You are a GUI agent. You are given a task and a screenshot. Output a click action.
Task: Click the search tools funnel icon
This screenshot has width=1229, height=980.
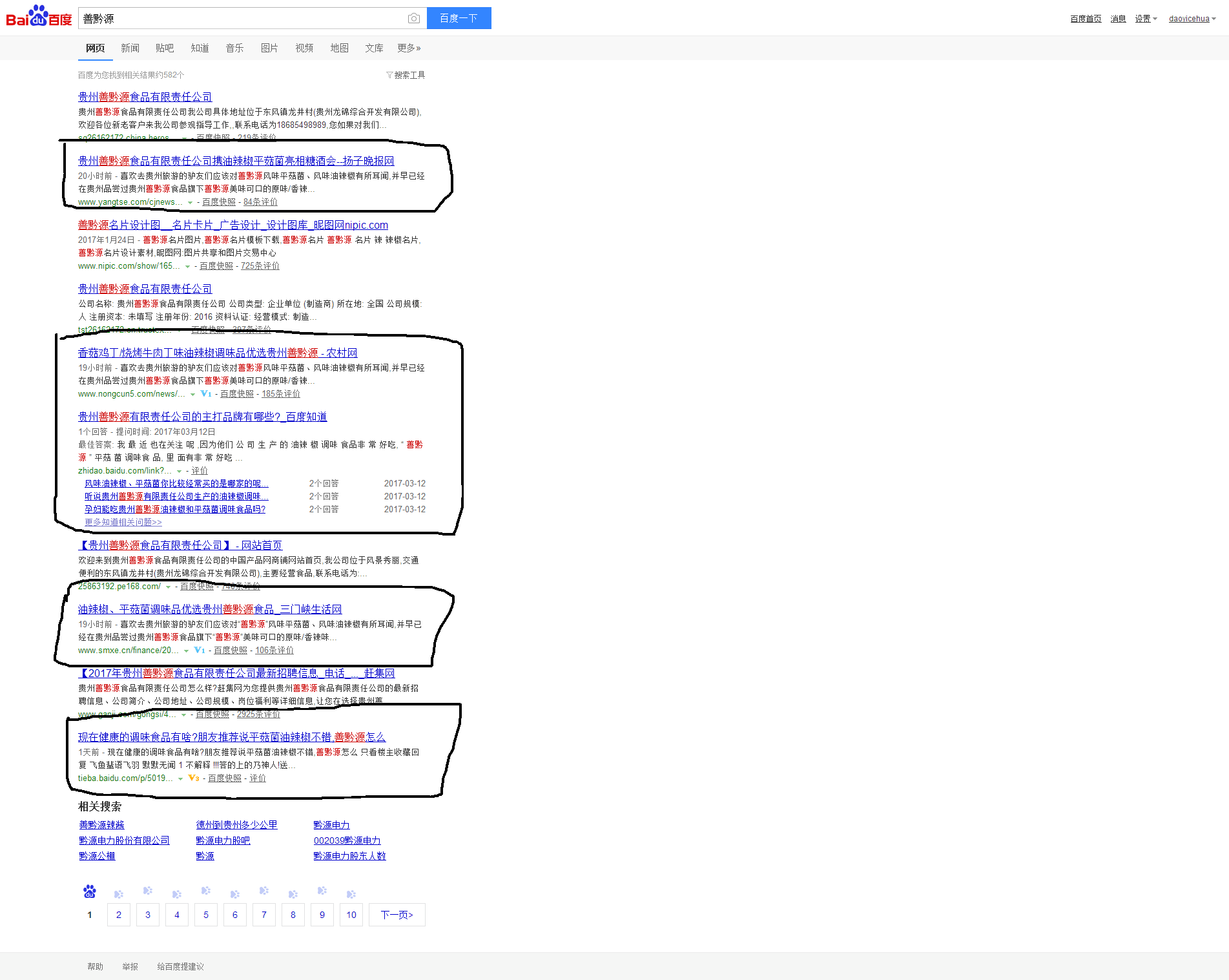pyautogui.click(x=389, y=75)
